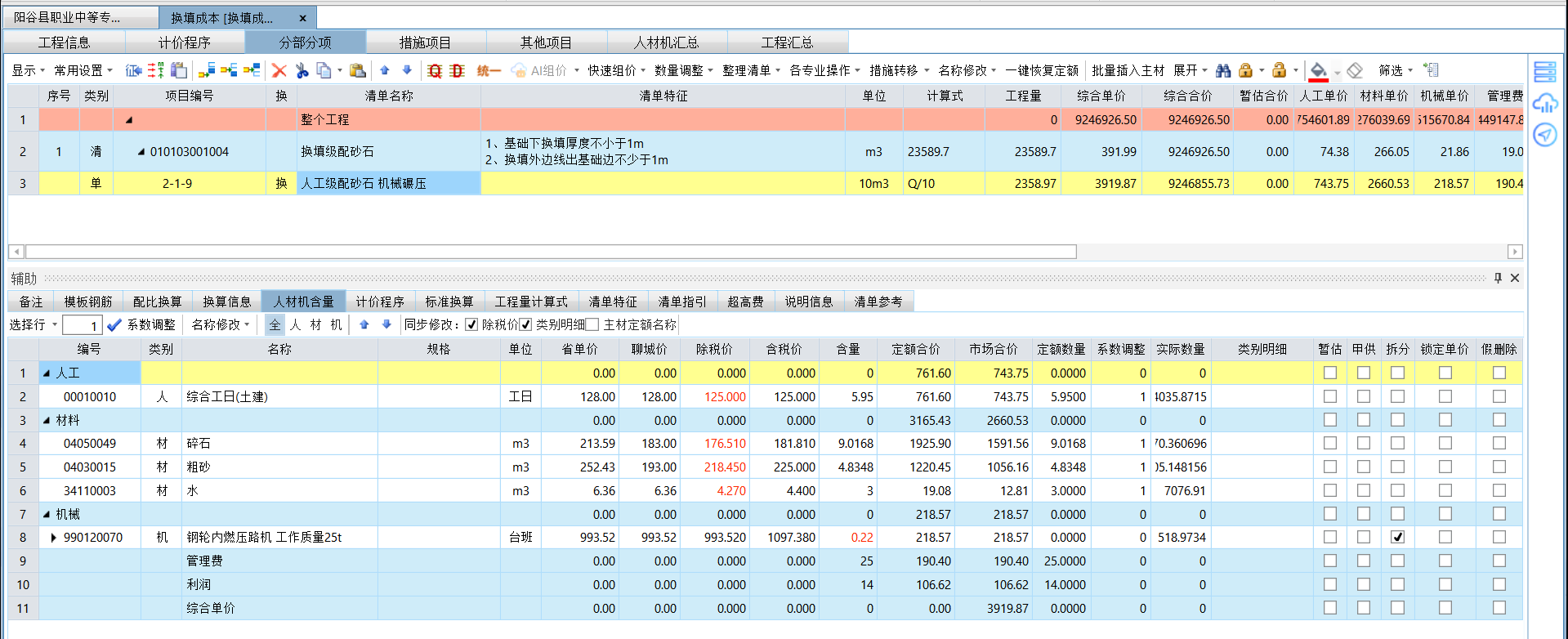Image resolution: width=1568 pixels, height=639 pixels.
Task: Open the 标准换算 tab
Action: (449, 302)
